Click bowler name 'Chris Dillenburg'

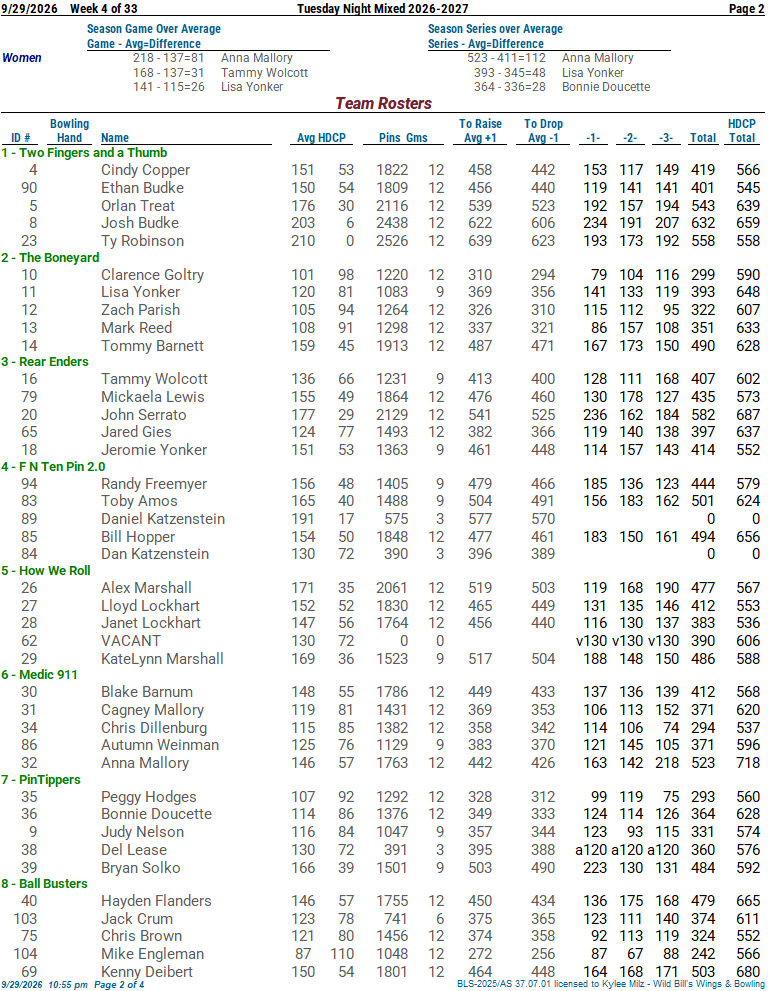tap(154, 728)
